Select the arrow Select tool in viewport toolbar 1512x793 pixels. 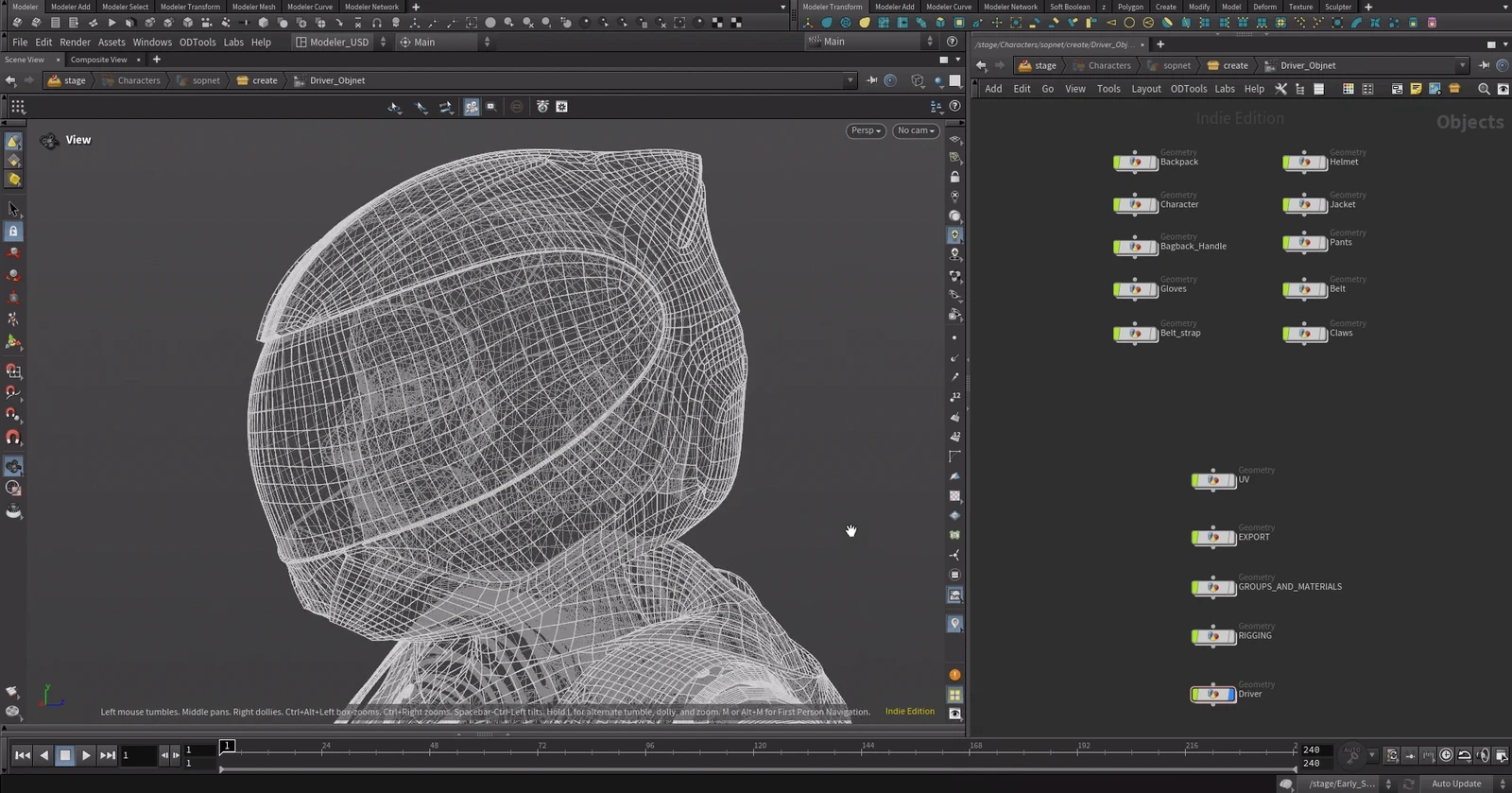(13, 208)
